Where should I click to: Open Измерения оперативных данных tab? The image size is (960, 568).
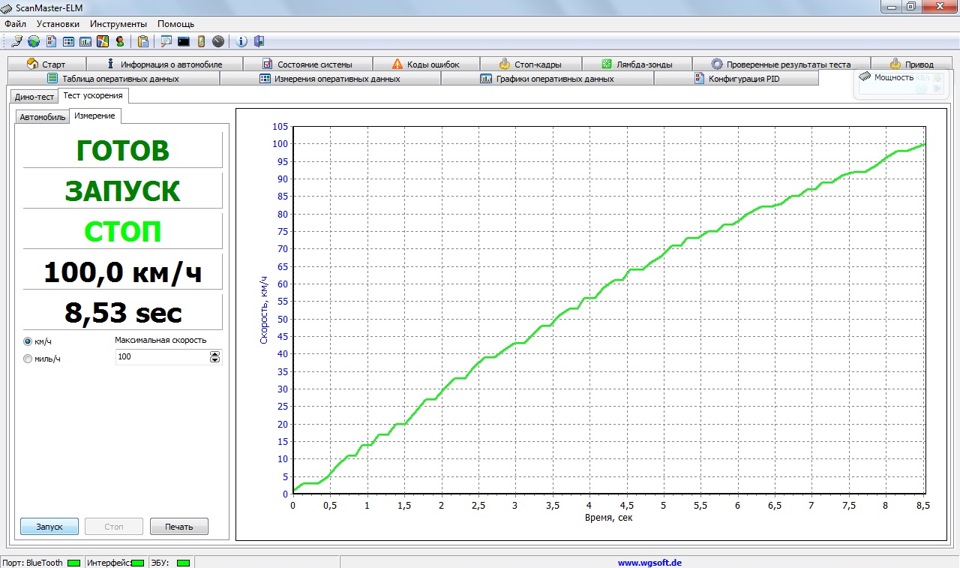330,78
